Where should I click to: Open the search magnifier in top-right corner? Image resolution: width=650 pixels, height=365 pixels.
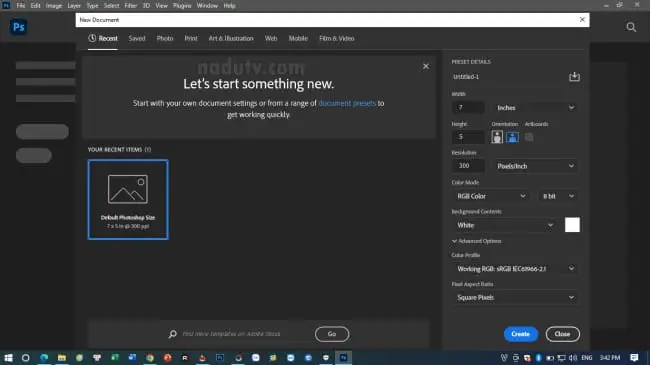click(x=631, y=27)
